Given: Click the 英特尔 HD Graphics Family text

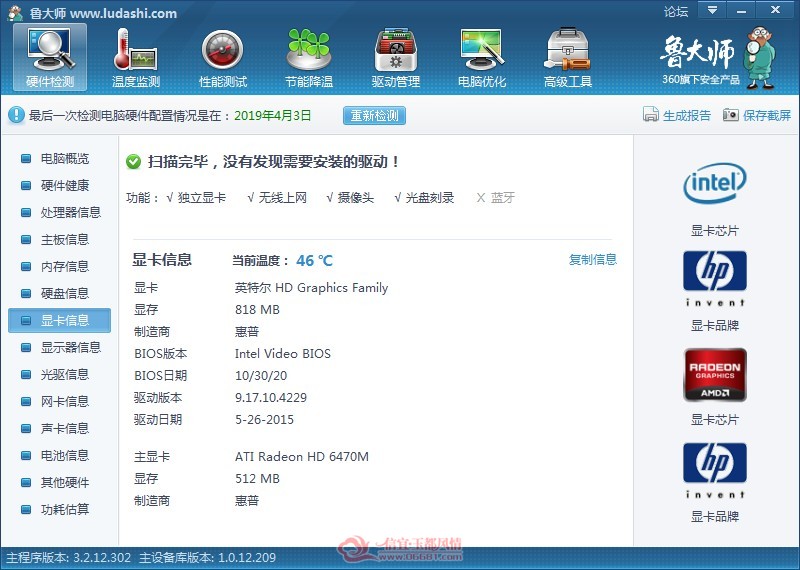Looking at the screenshot, I should (311, 288).
